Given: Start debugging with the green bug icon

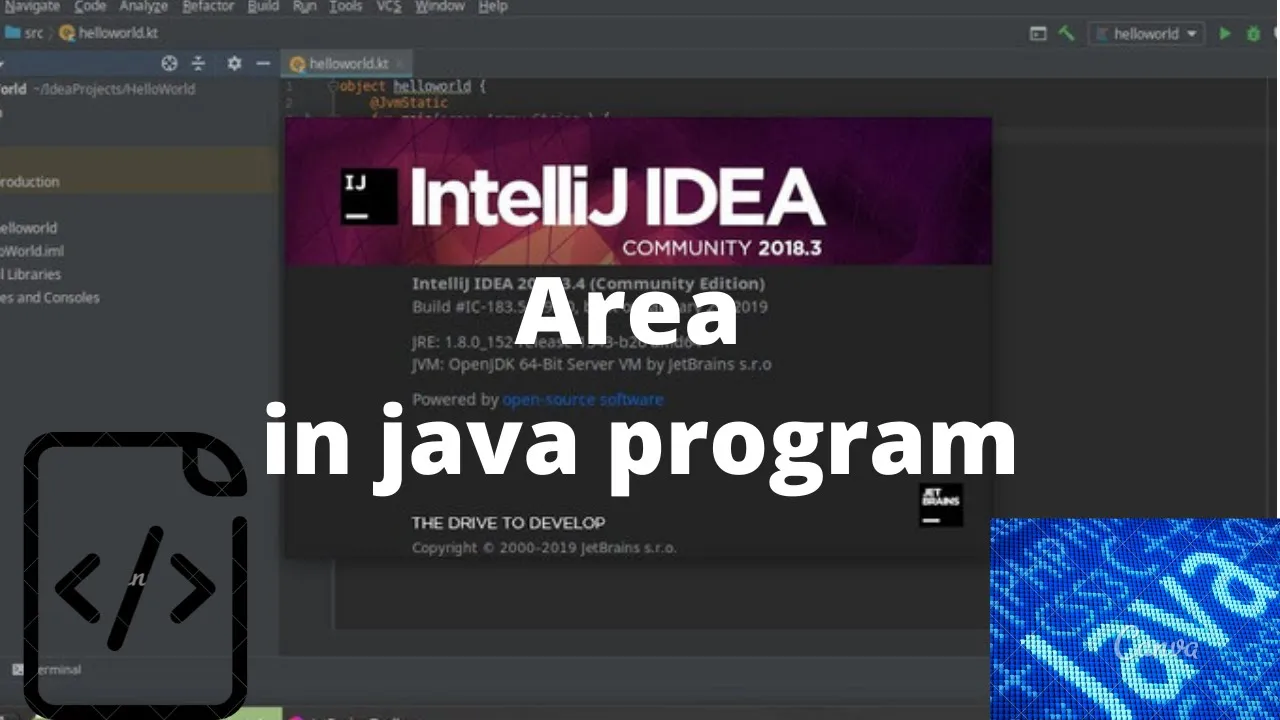Looking at the screenshot, I should coord(1253,34).
